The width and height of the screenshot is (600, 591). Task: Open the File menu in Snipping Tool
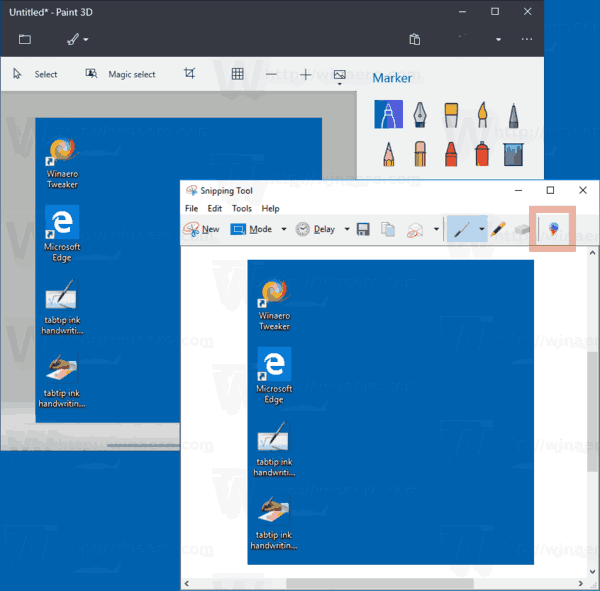(191, 209)
